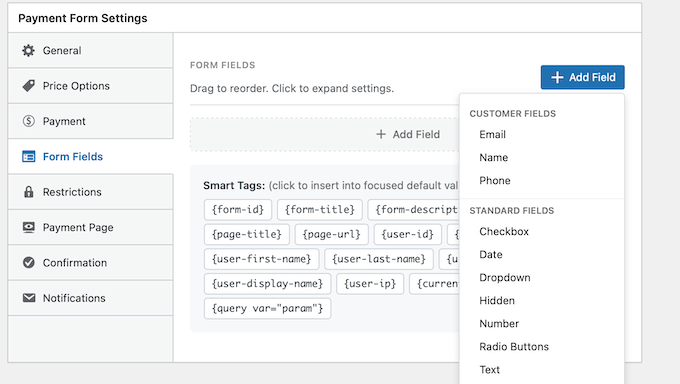Click the blue Add Field button

point(582,77)
